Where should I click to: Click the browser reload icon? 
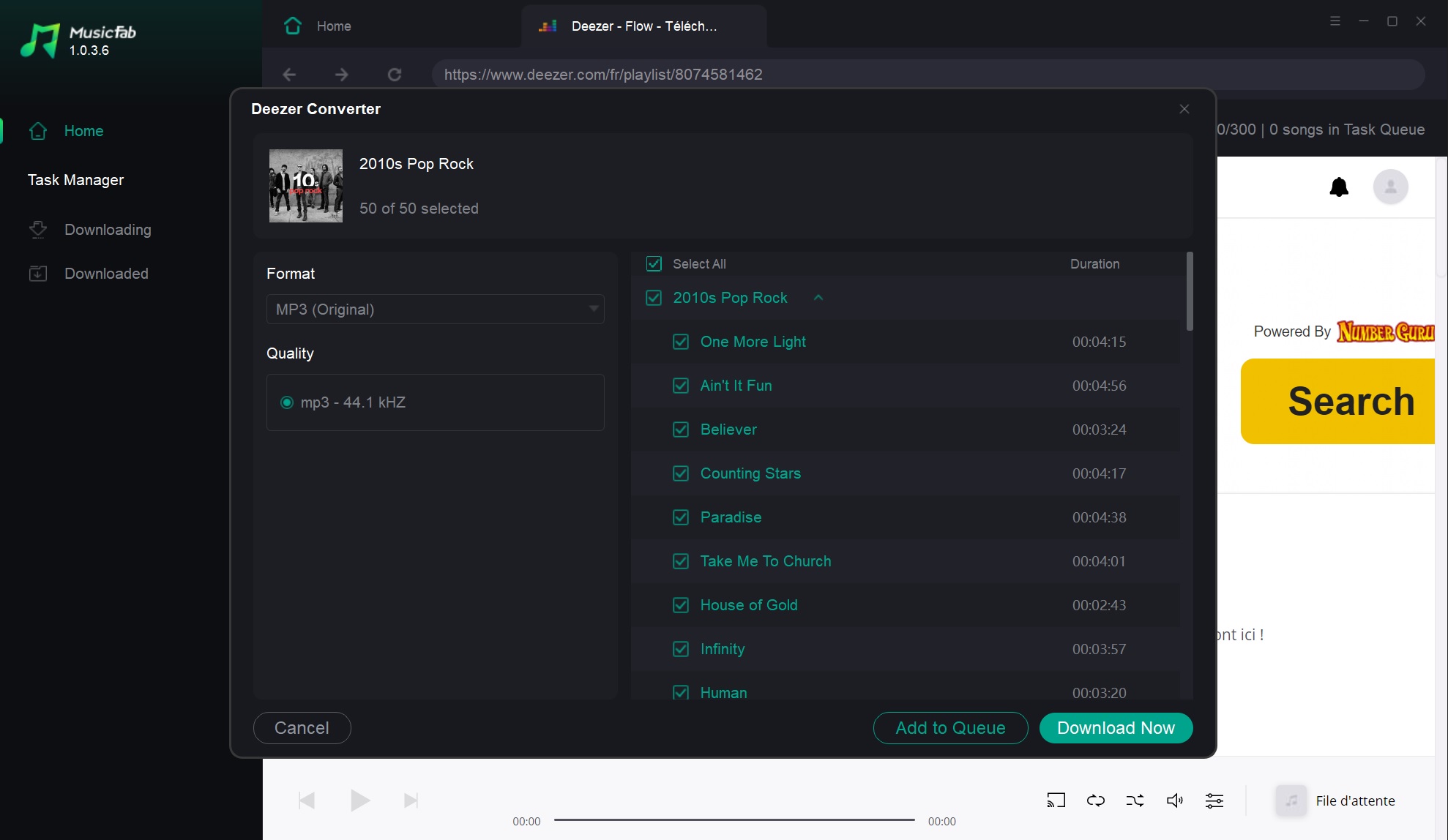point(395,75)
